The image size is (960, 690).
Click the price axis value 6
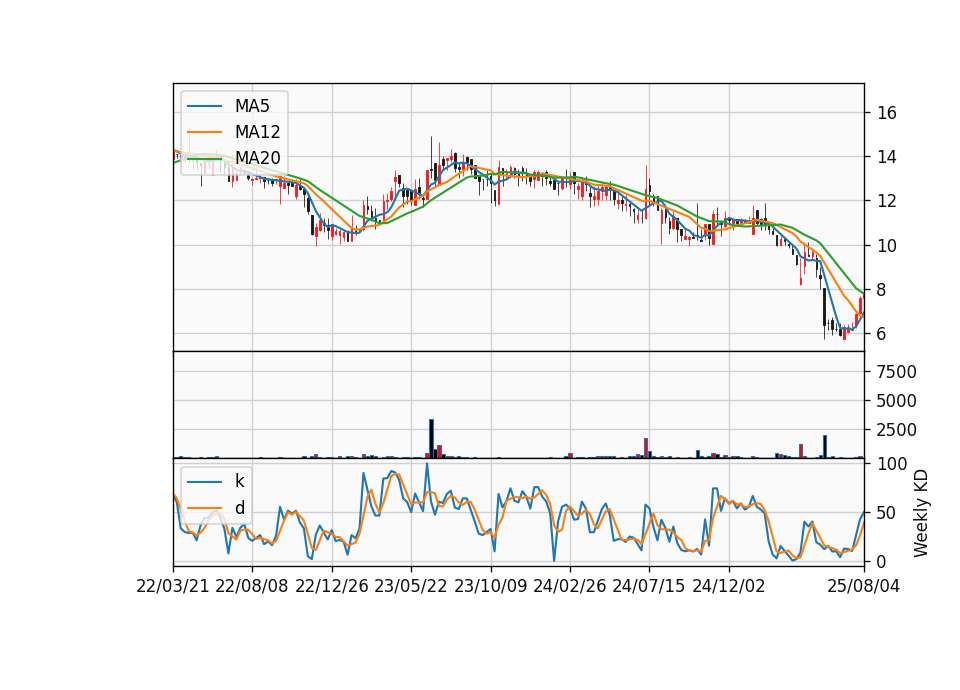tap(881, 334)
